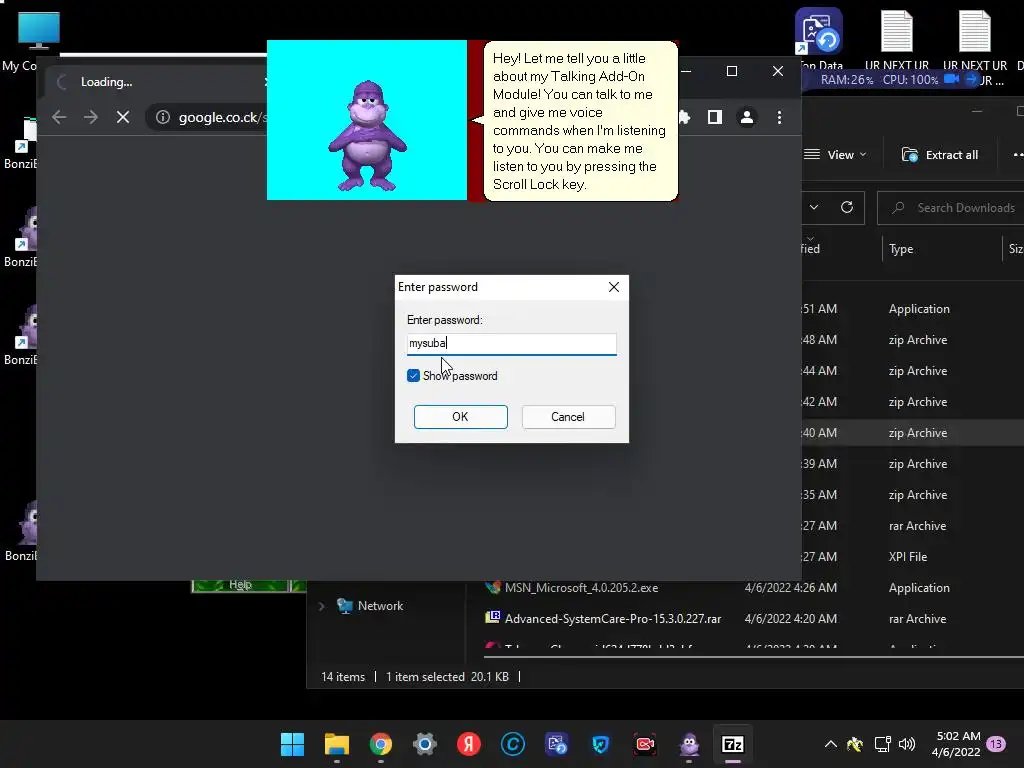Click the BonziBuddy purple gorilla character
Viewport: 1024px width, 768px height.
tap(368, 136)
